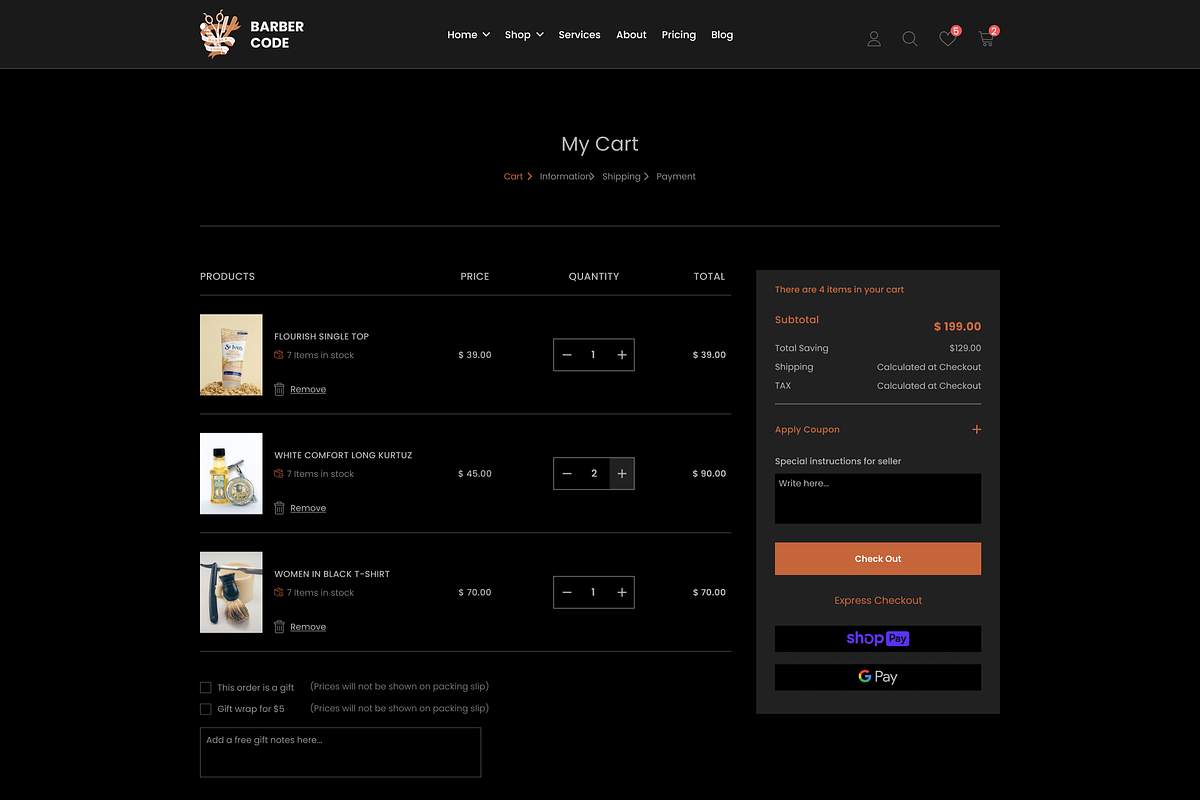Focus the free gift notes field
Viewport: 1200px width, 800px height.
tap(340, 752)
